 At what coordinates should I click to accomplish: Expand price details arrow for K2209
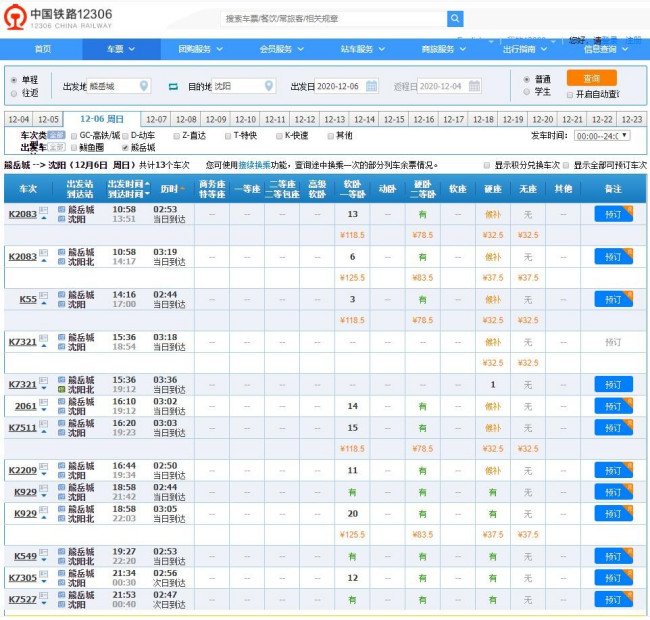(x=44, y=475)
